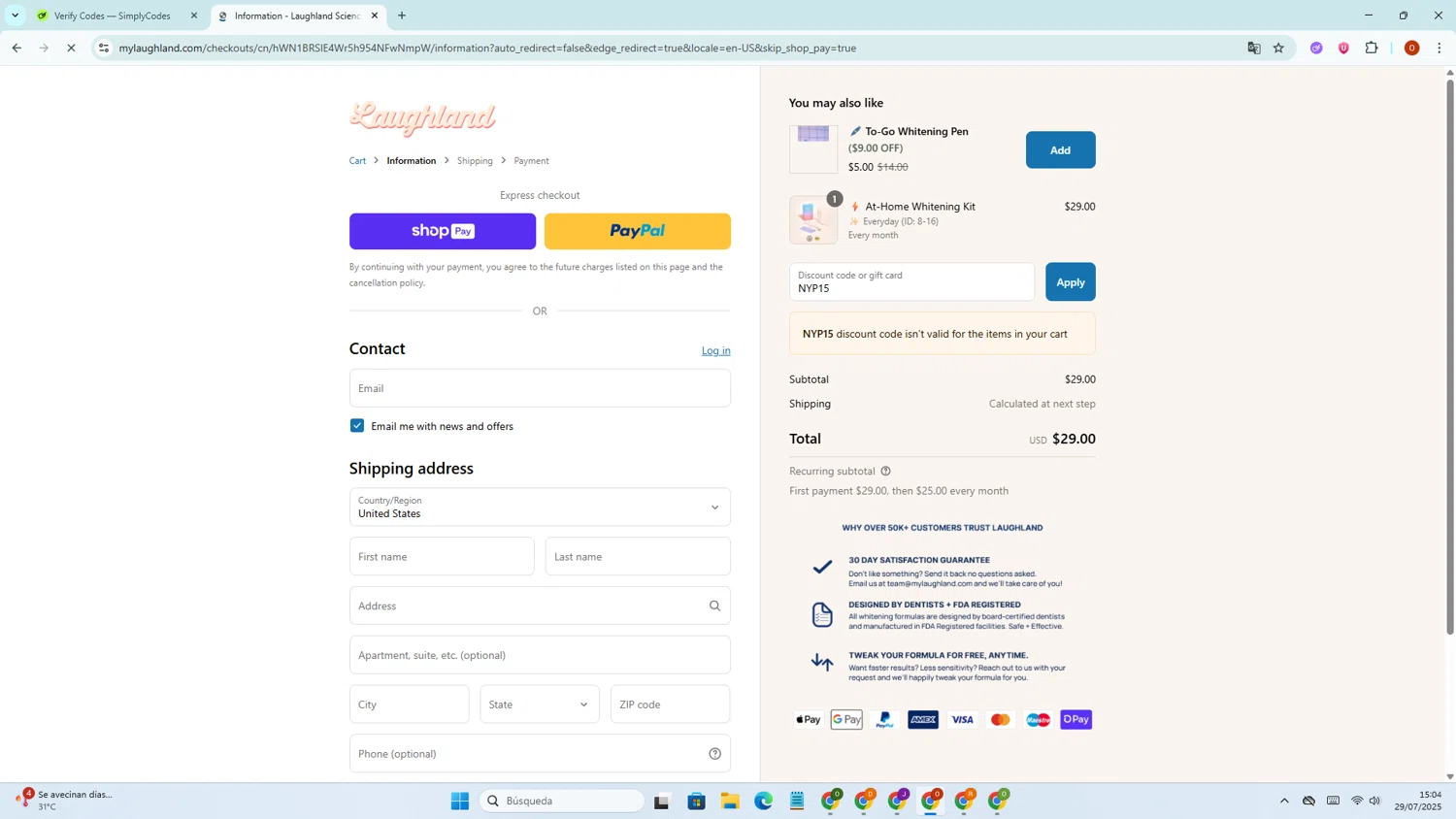Add the To-Go Whitening Pen
Viewport: 1456px width, 819px height.
1060,150
